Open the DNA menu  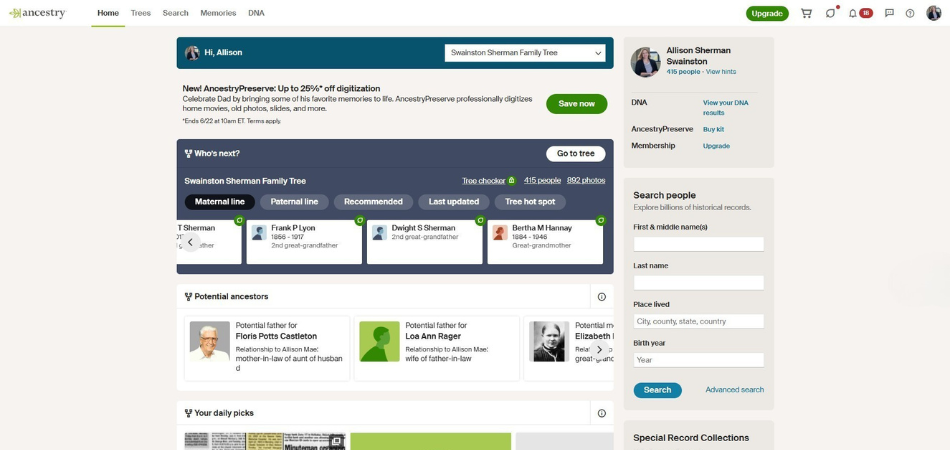tap(256, 13)
